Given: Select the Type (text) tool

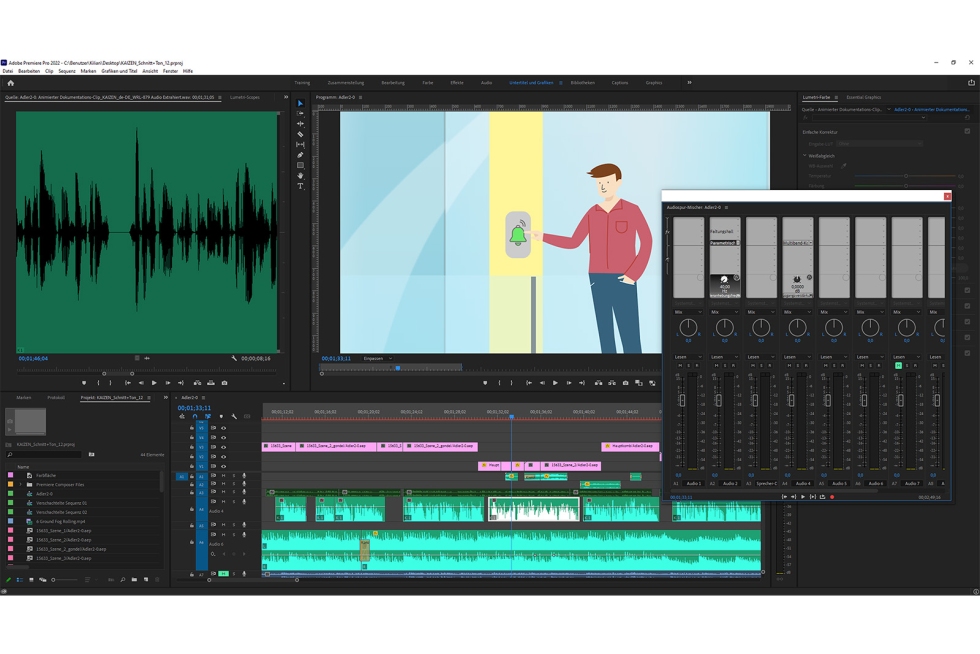Looking at the screenshot, I should (x=300, y=186).
